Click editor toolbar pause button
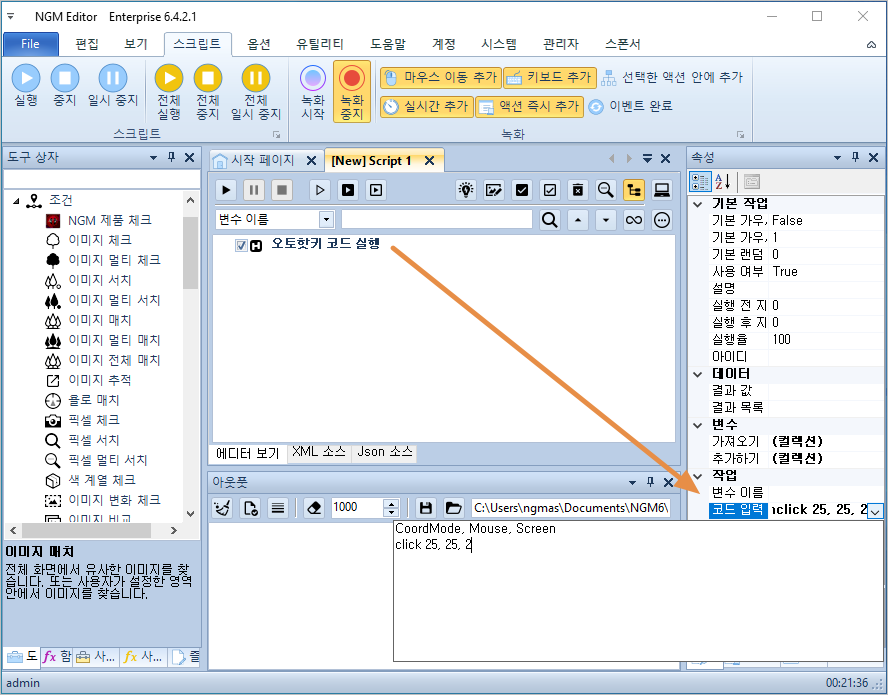This screenshot has width=888, height=695. click(x=254, y=190)
